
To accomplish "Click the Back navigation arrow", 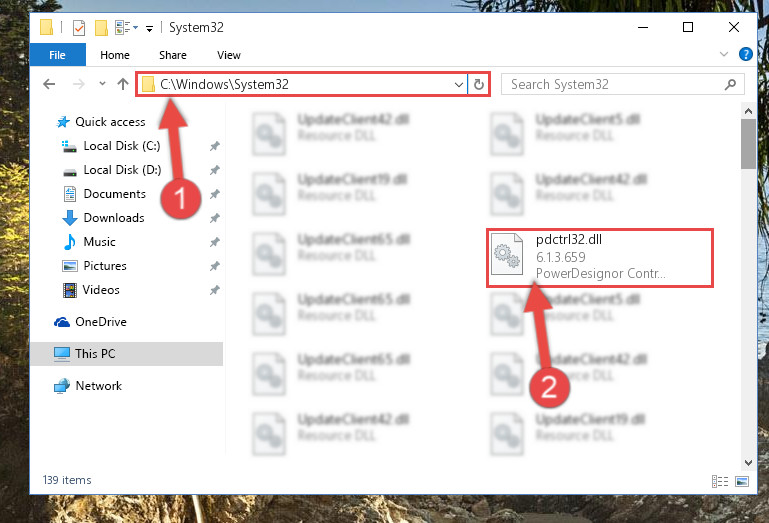I will [49, 84].
